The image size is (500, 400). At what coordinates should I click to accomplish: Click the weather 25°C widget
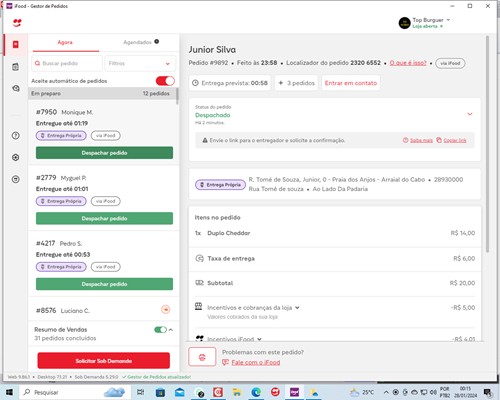(361, 392)
